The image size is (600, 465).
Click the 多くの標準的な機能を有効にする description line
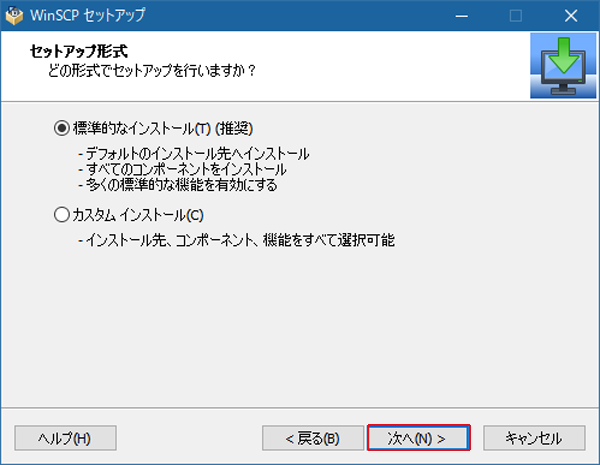[178, 184]
